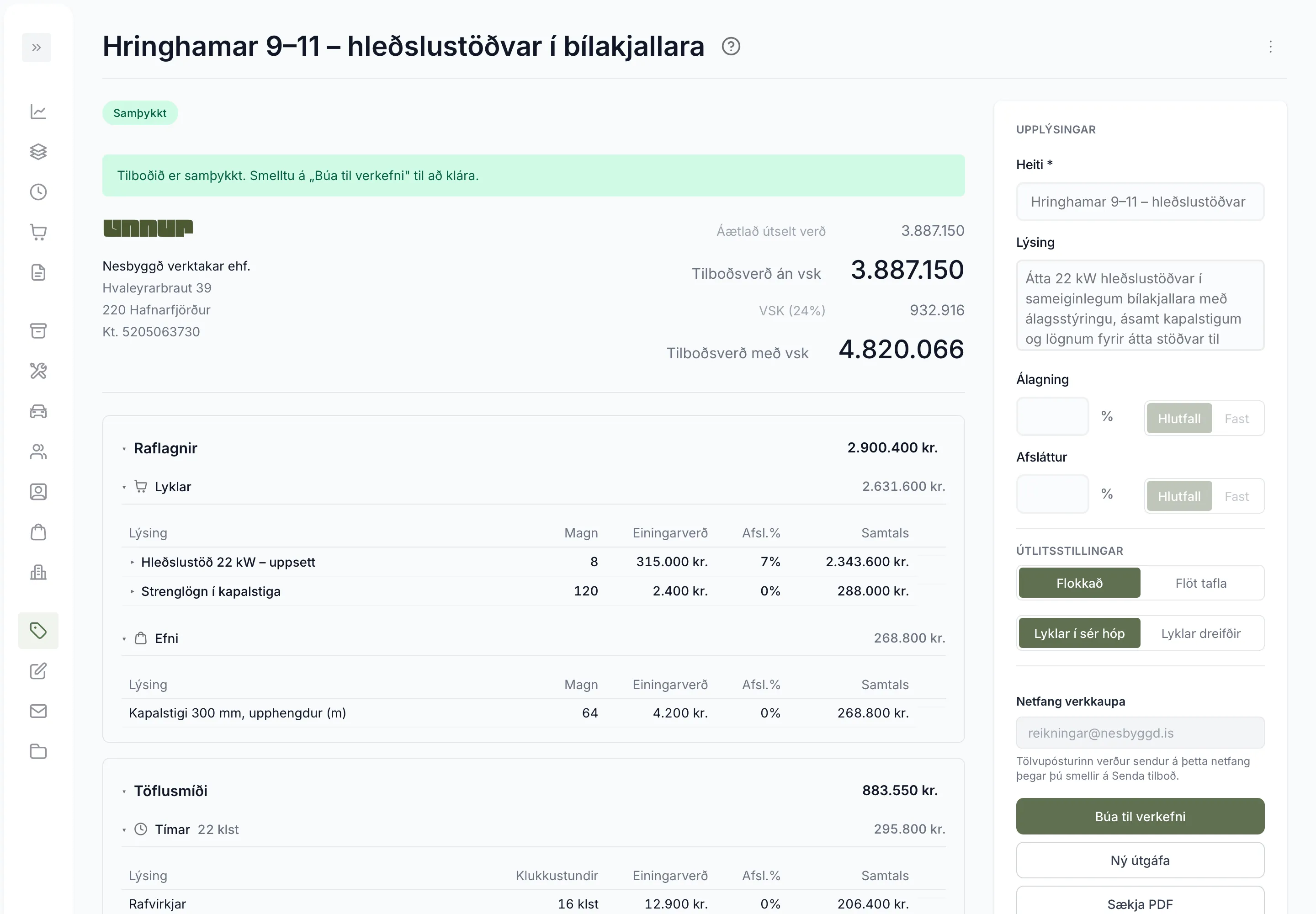Open the three-dot more options menu
Image resolution: width=1316 pixels, height=914 pixels.
[1270, 47]
